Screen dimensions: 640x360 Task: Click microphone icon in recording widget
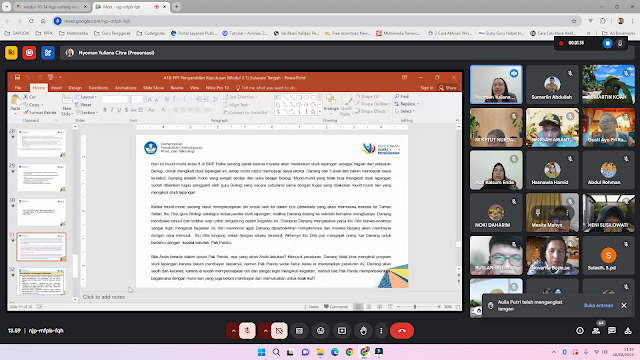[x=620, y=43]
